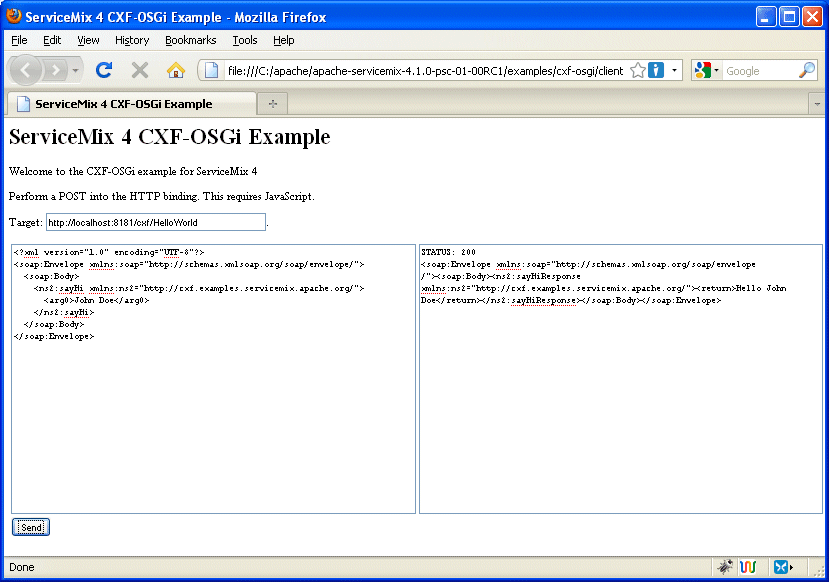Viewport: 829px width, 582px height.
Task: Click the blue X add-on icon in status bar
Action: pos(783,567)
